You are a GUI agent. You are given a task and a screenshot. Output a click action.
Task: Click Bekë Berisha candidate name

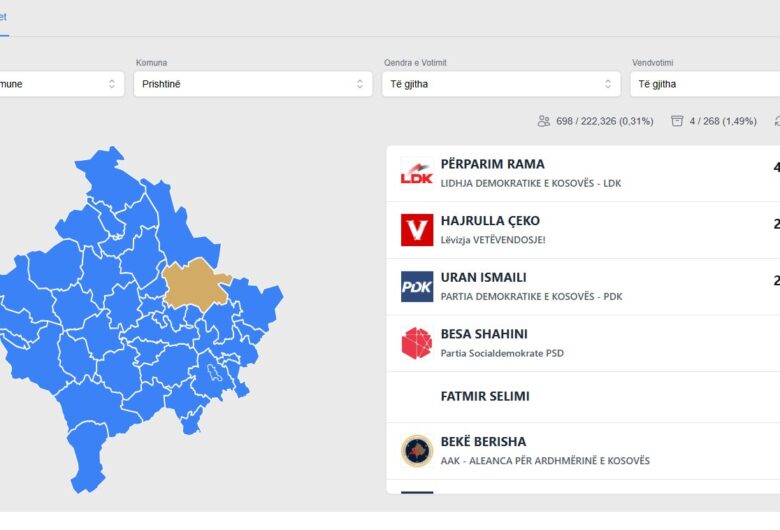click(483, 442)
